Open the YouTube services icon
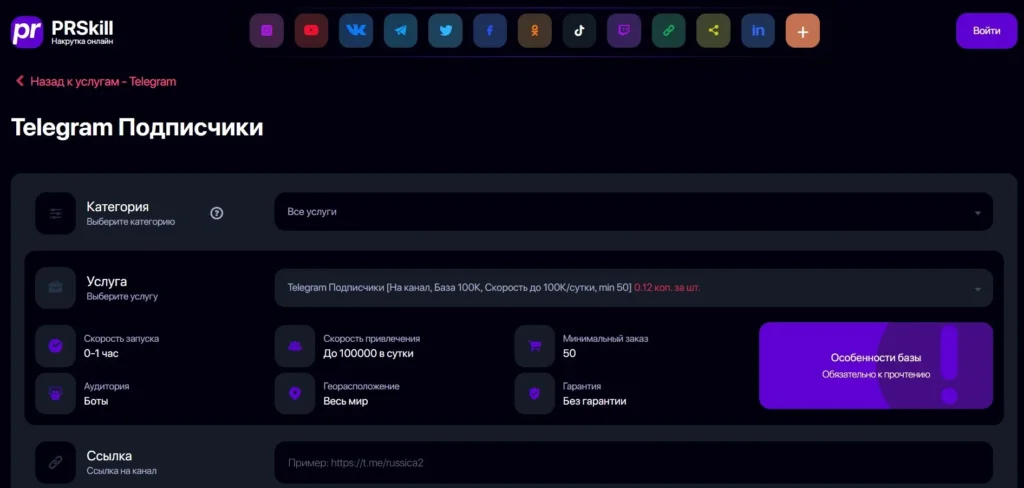The height and width of the screenshot is (488, 1024). tap(311, 31)
